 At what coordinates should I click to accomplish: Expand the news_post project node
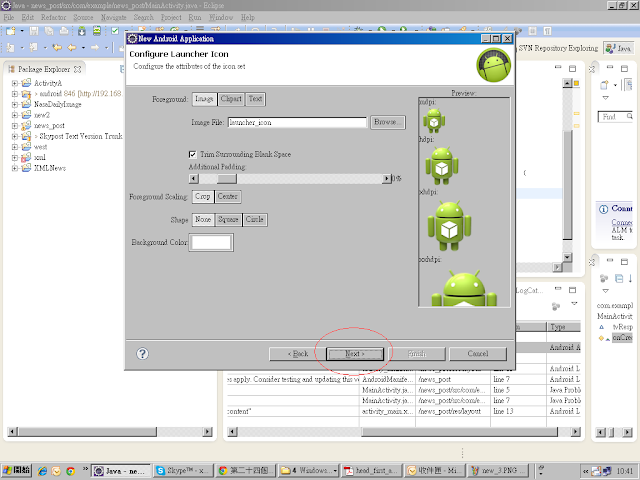[x=15, y=126]
